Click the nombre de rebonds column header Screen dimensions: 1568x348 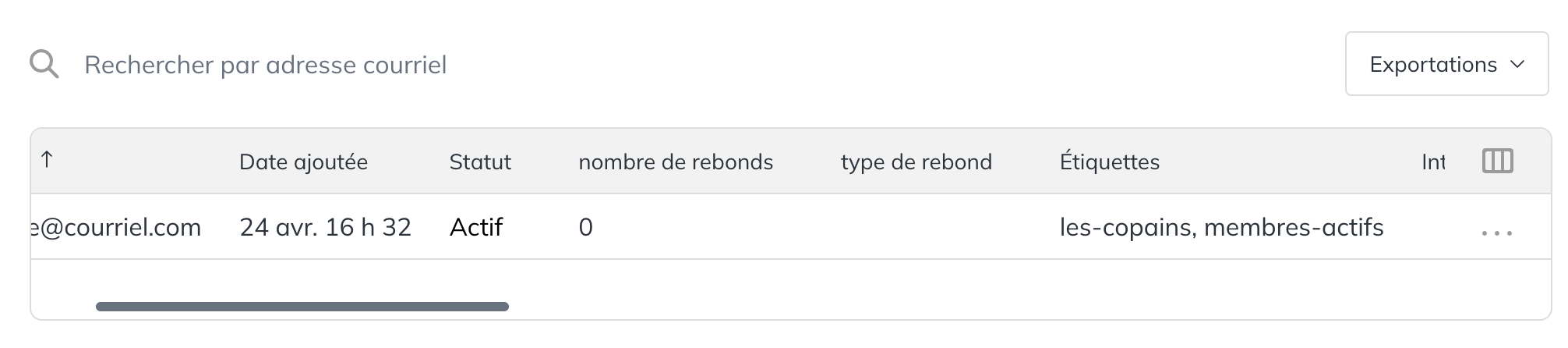pyautogui.click(x=676, y=162)
